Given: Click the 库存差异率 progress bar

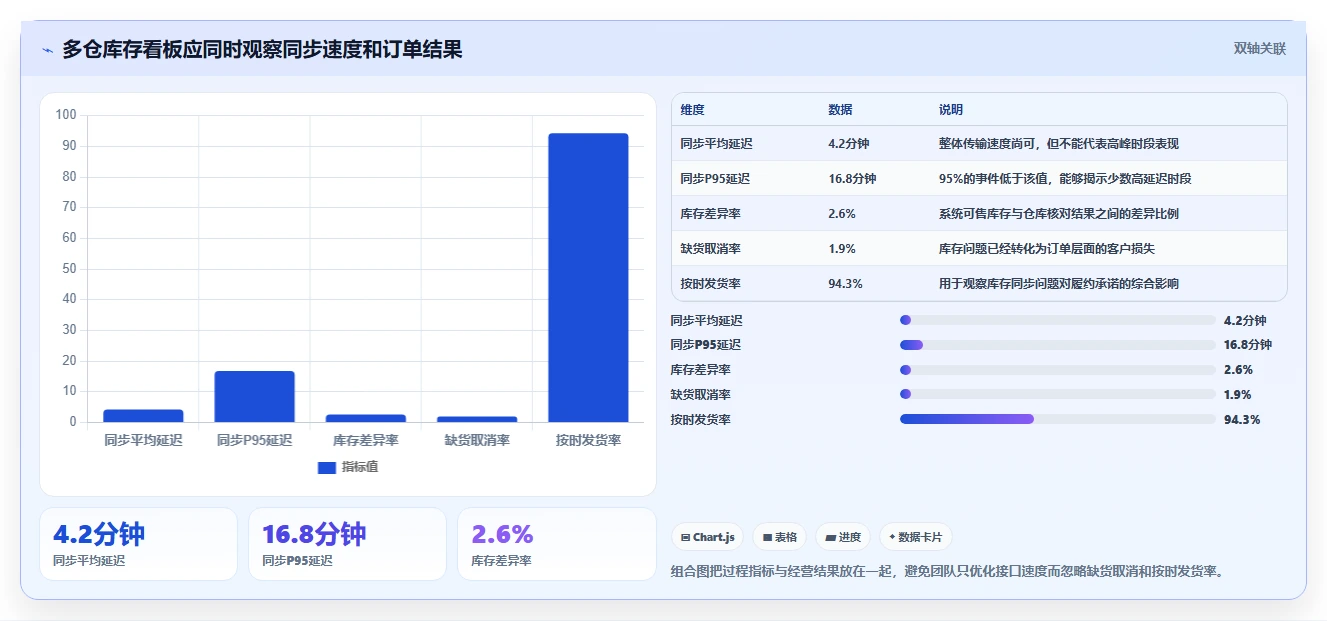Looking at the screenshot, I should coord(1058,370).
